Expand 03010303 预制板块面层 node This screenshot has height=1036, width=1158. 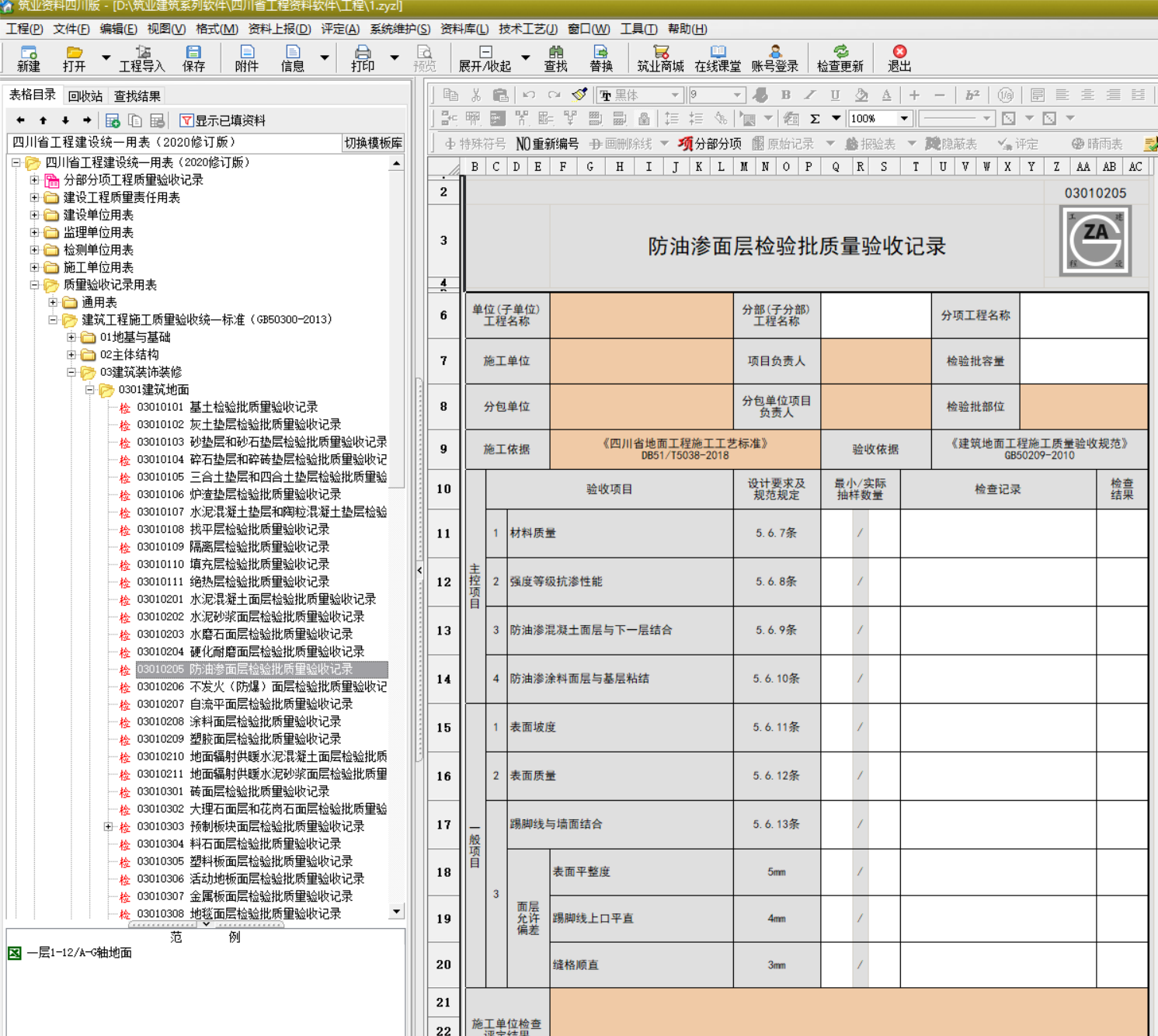tap(108, 826)
